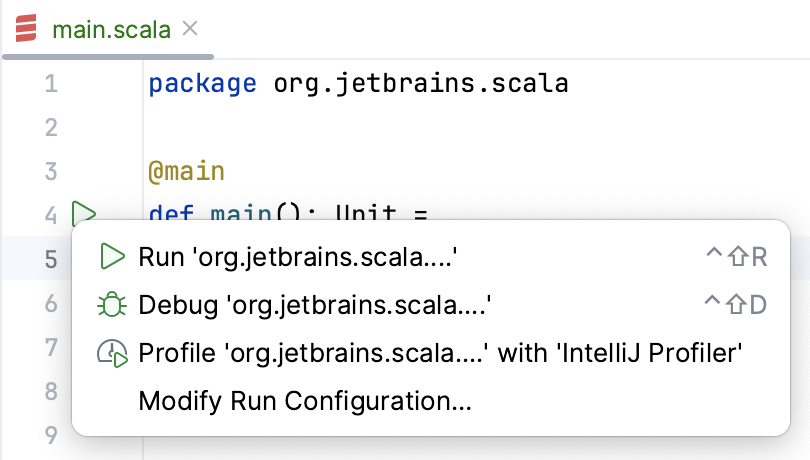Image resolution: width=810 pixels, height=460 pixels.
Task: Click the package keyword on line 1
Action: [x=202, y=84]
